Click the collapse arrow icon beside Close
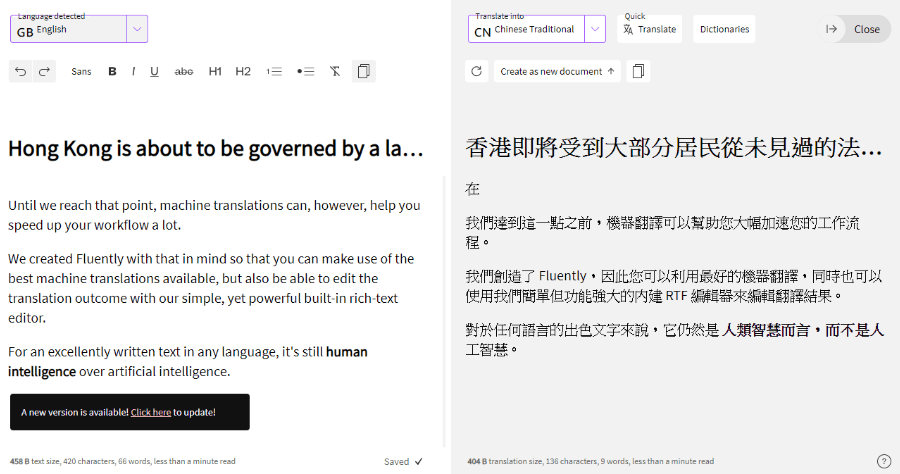 tap(831, 29)
